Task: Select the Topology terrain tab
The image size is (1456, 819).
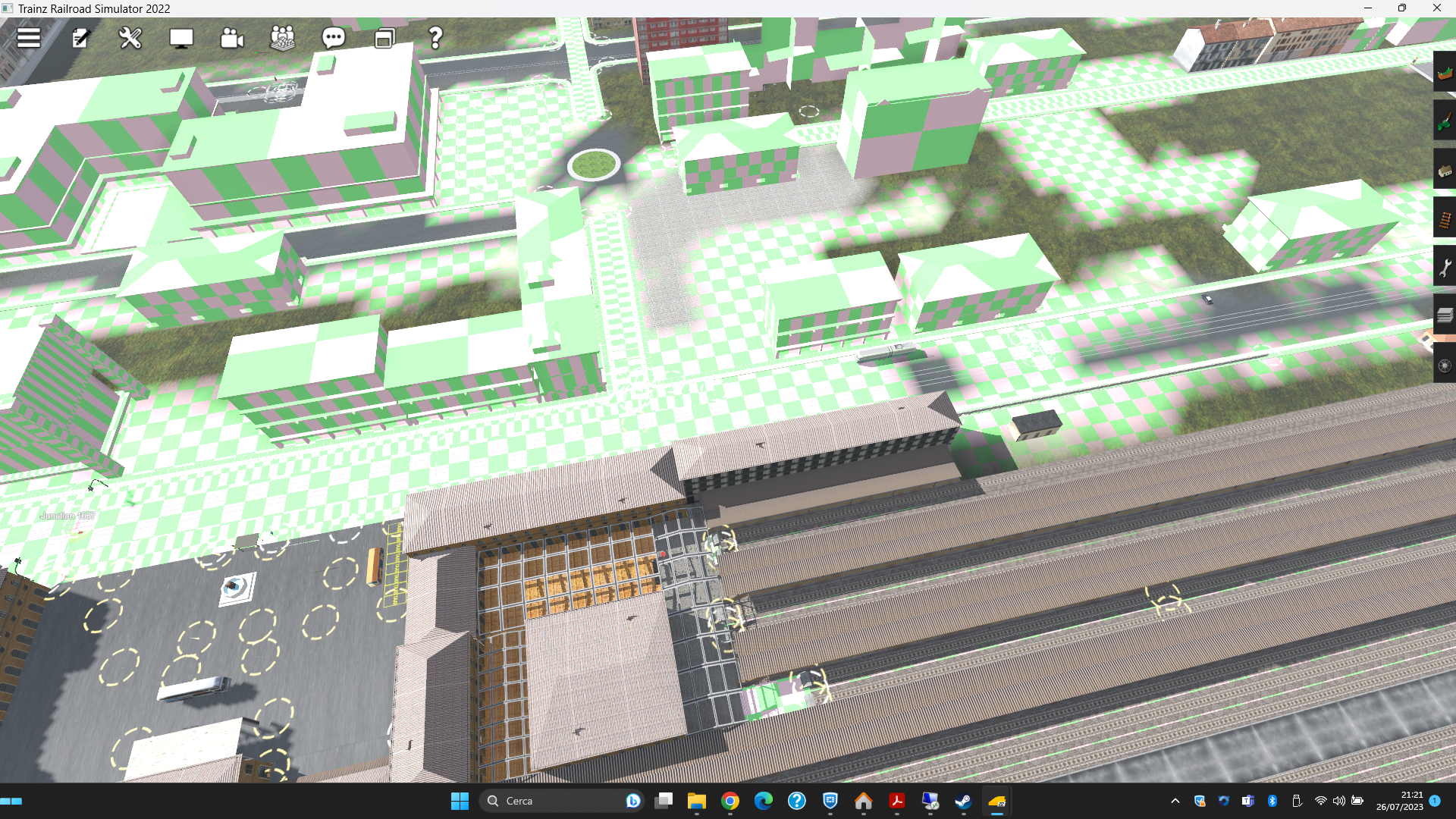Action: coord(1445,73)
